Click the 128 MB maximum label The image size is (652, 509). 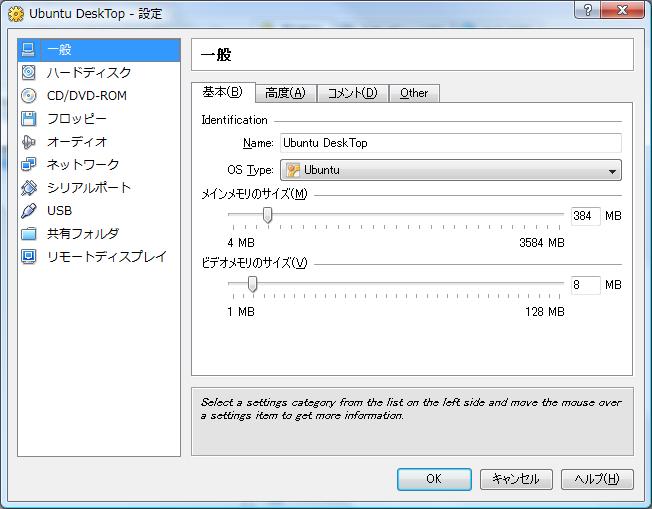pos(545,312)
